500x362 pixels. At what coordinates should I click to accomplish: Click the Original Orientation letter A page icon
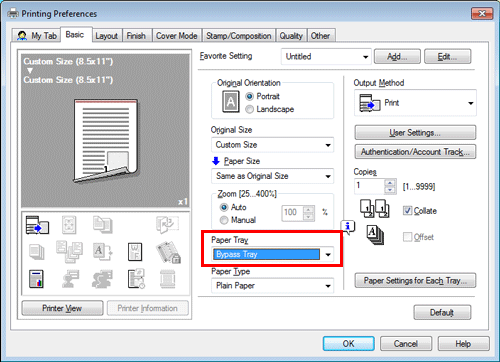231,102
